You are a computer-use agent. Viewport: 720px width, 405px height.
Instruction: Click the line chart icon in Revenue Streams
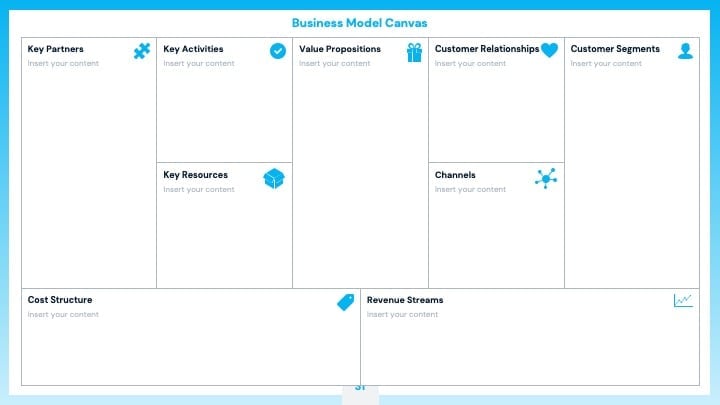click(683, 301)
